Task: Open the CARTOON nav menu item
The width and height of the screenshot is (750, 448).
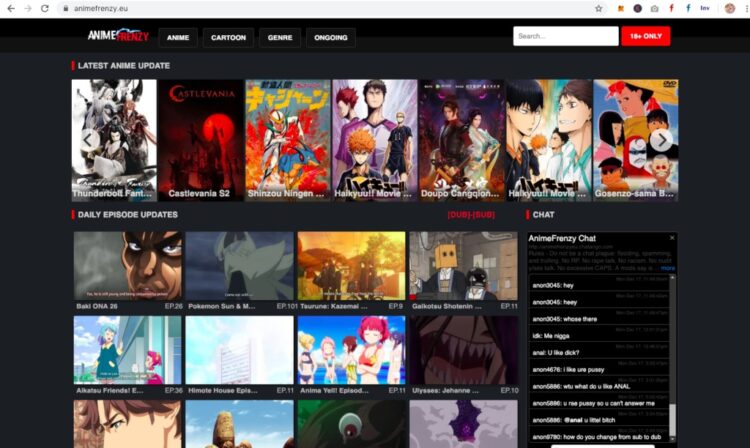Action: coord(228,37)
